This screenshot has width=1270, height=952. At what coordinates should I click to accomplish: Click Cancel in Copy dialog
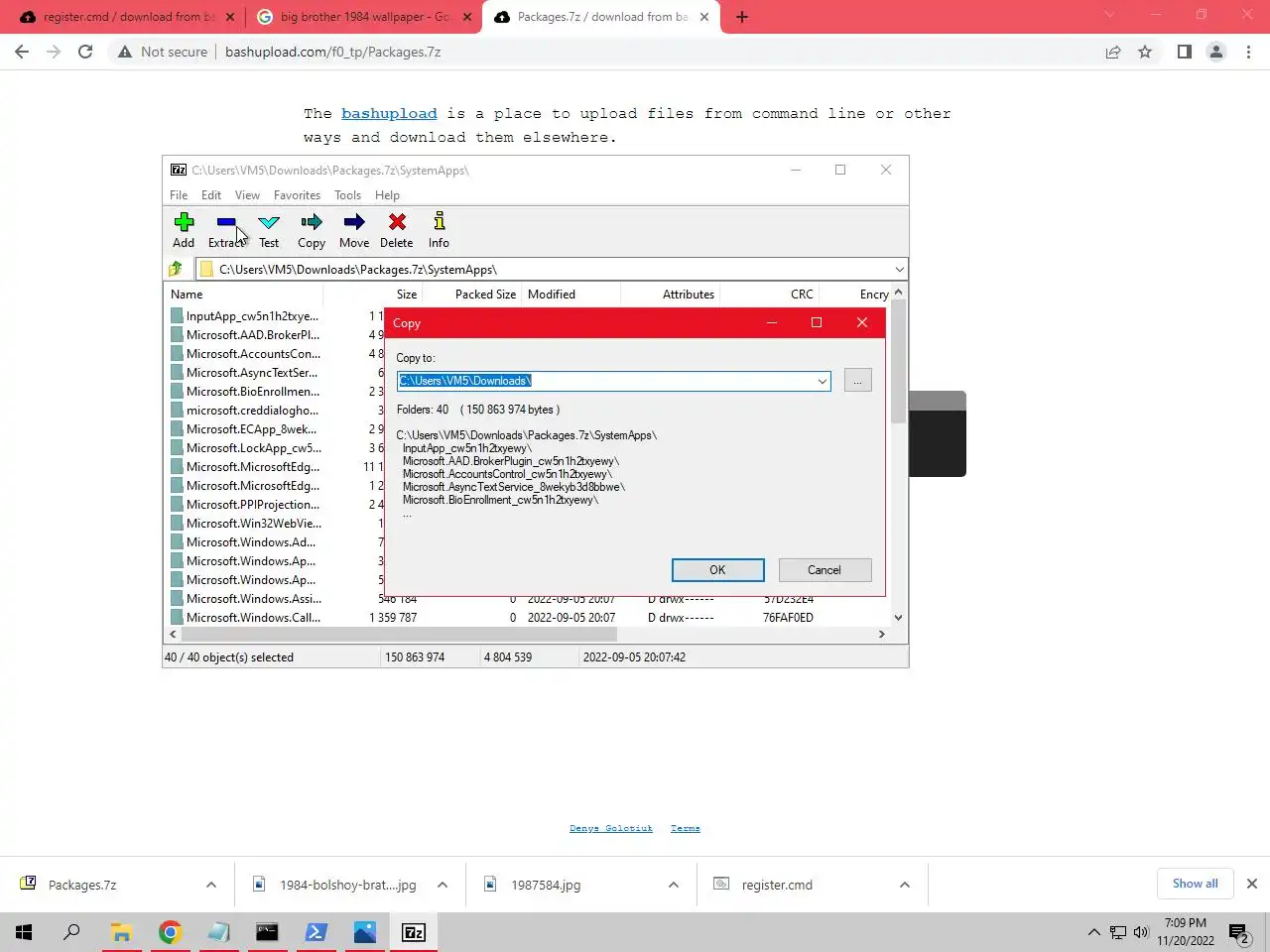825,570
